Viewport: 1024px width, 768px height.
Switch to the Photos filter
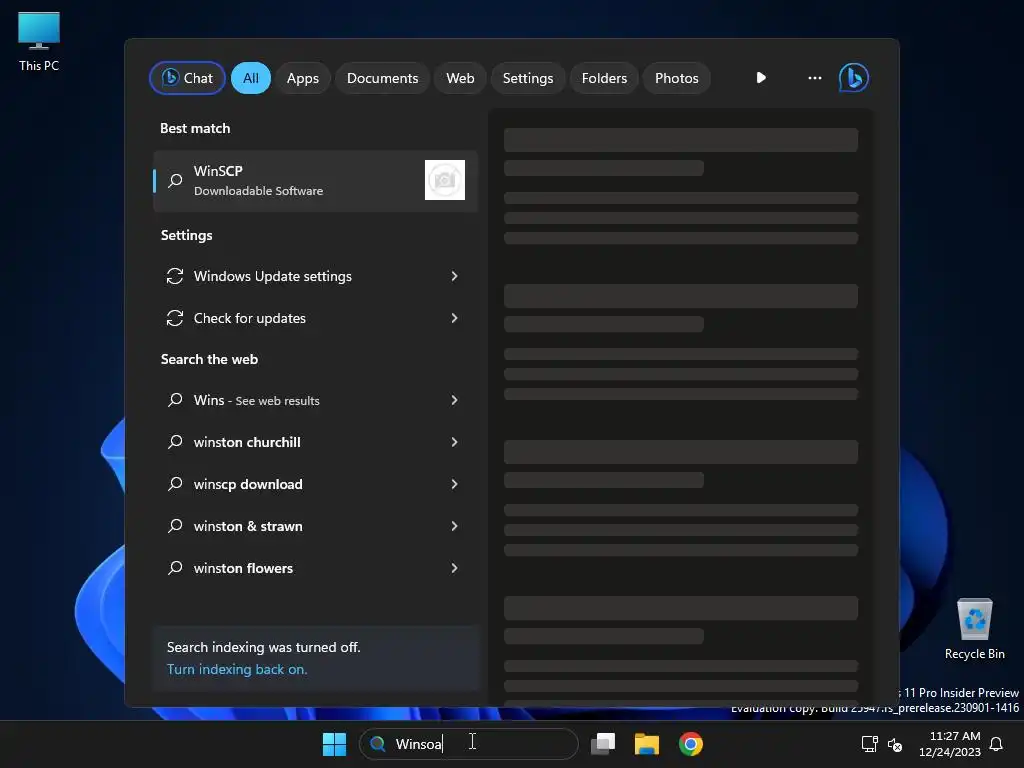pyautogui.click(x=677, y=78)
